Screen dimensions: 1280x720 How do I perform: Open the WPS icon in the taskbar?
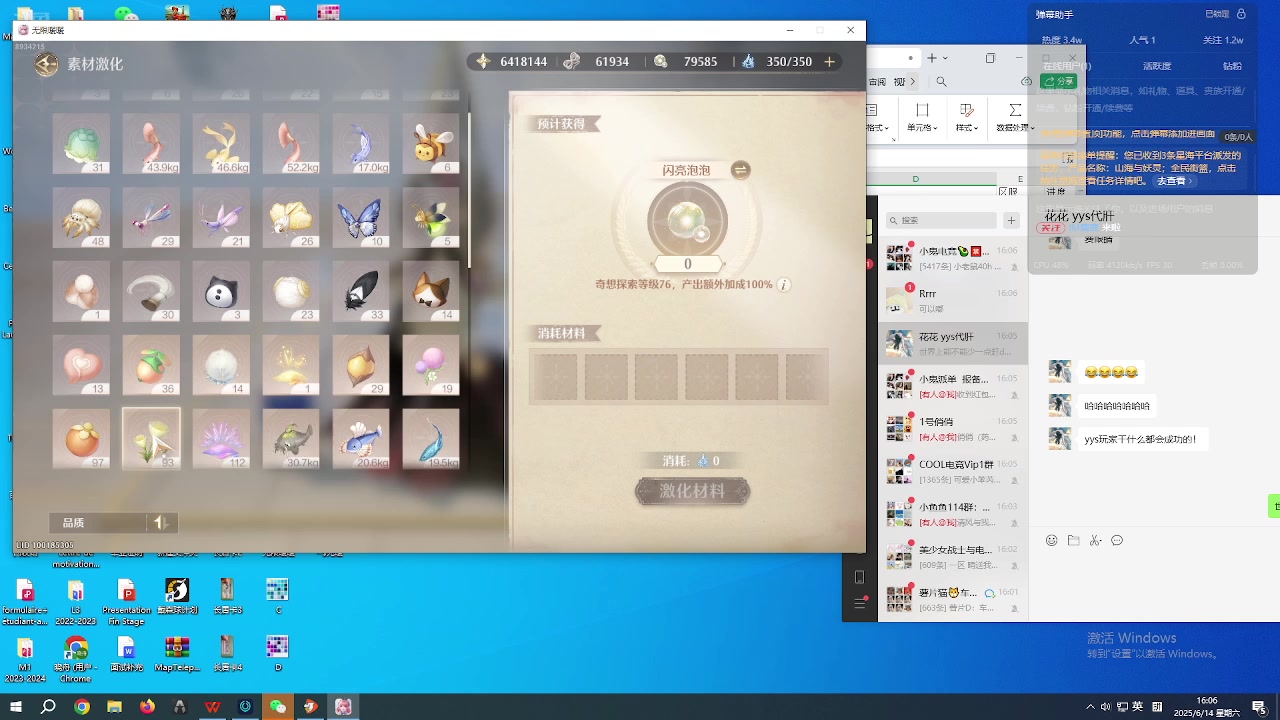click(x=212, y=707)
